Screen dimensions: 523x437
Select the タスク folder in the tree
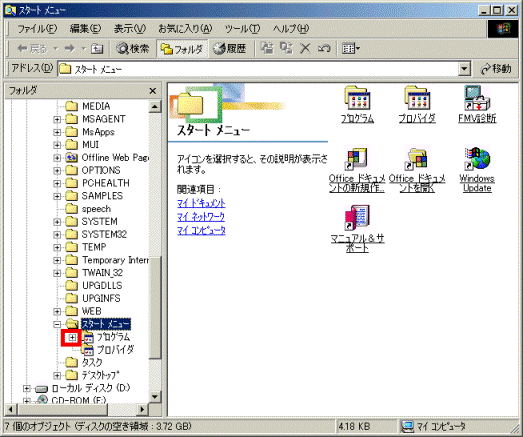(84, 363)
